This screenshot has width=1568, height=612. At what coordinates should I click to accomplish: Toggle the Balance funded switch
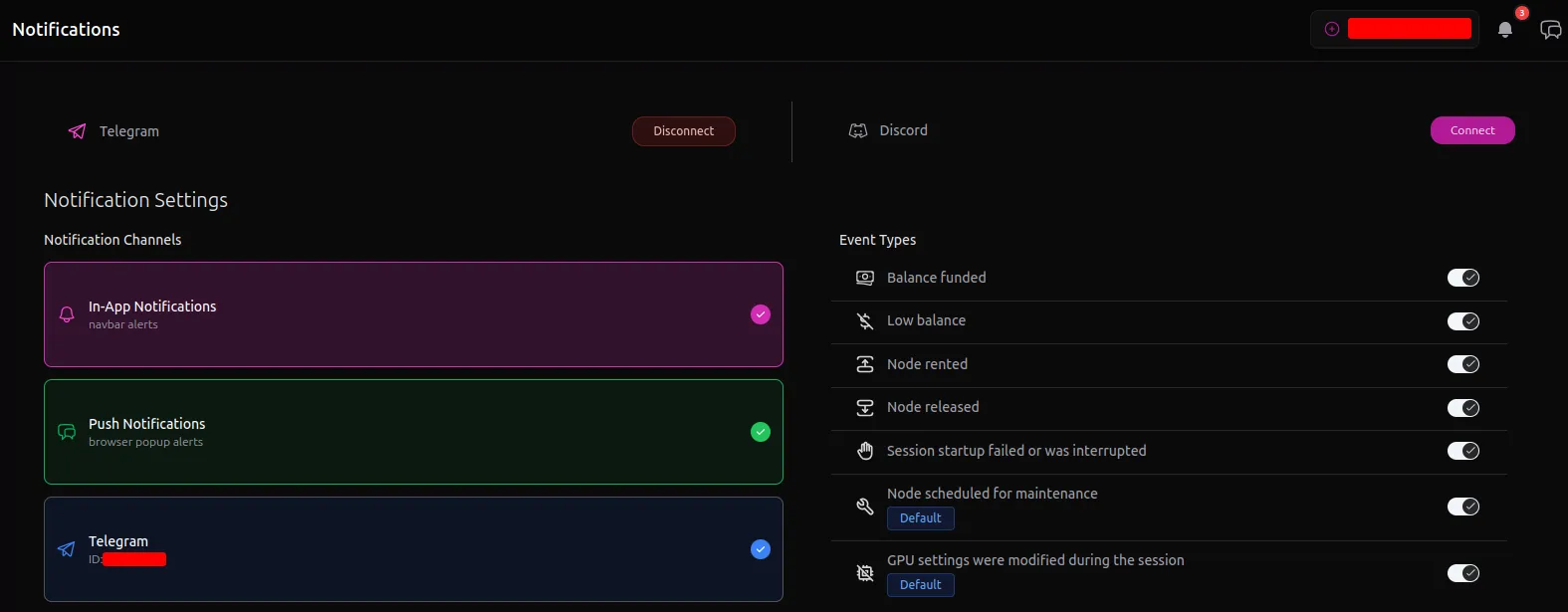point(1463,278)
